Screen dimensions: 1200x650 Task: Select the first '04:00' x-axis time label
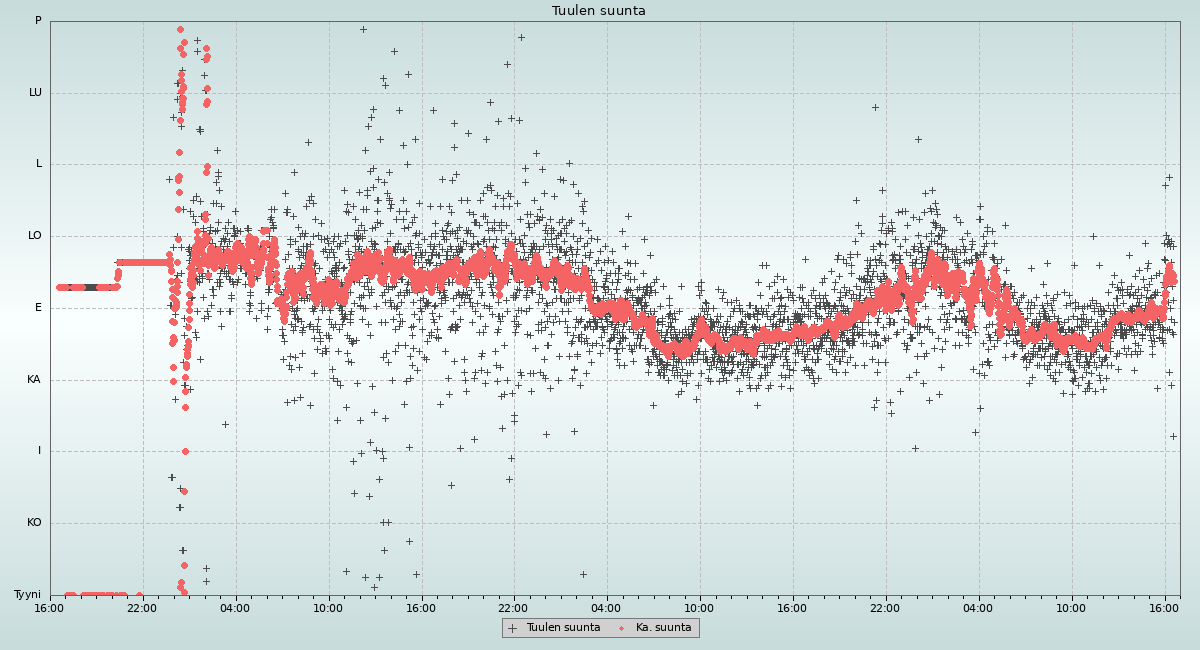[236, 607]
